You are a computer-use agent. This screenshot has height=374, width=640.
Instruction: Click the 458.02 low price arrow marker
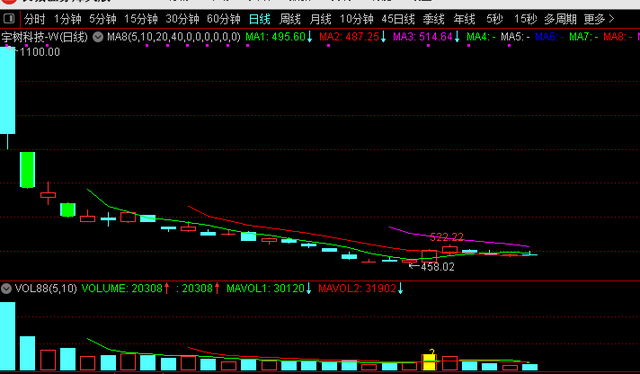(x=432, y=267)
